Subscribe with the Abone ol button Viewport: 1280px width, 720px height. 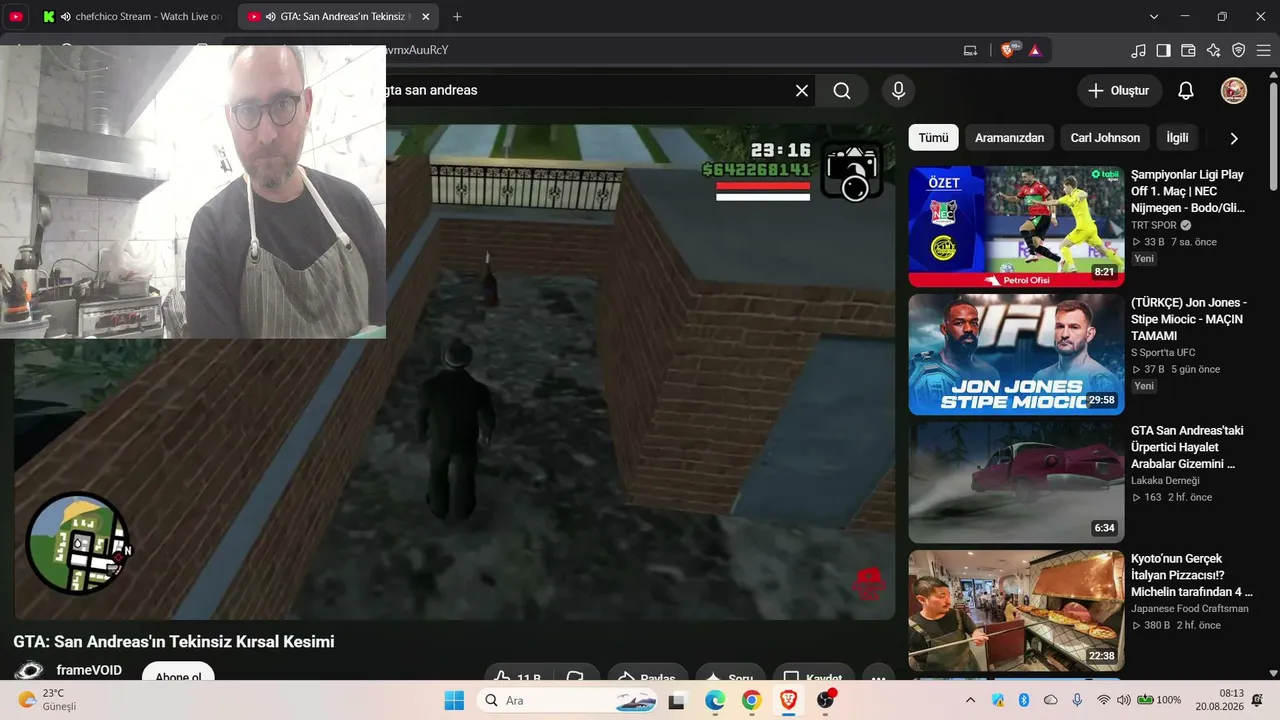coord(178,672)
